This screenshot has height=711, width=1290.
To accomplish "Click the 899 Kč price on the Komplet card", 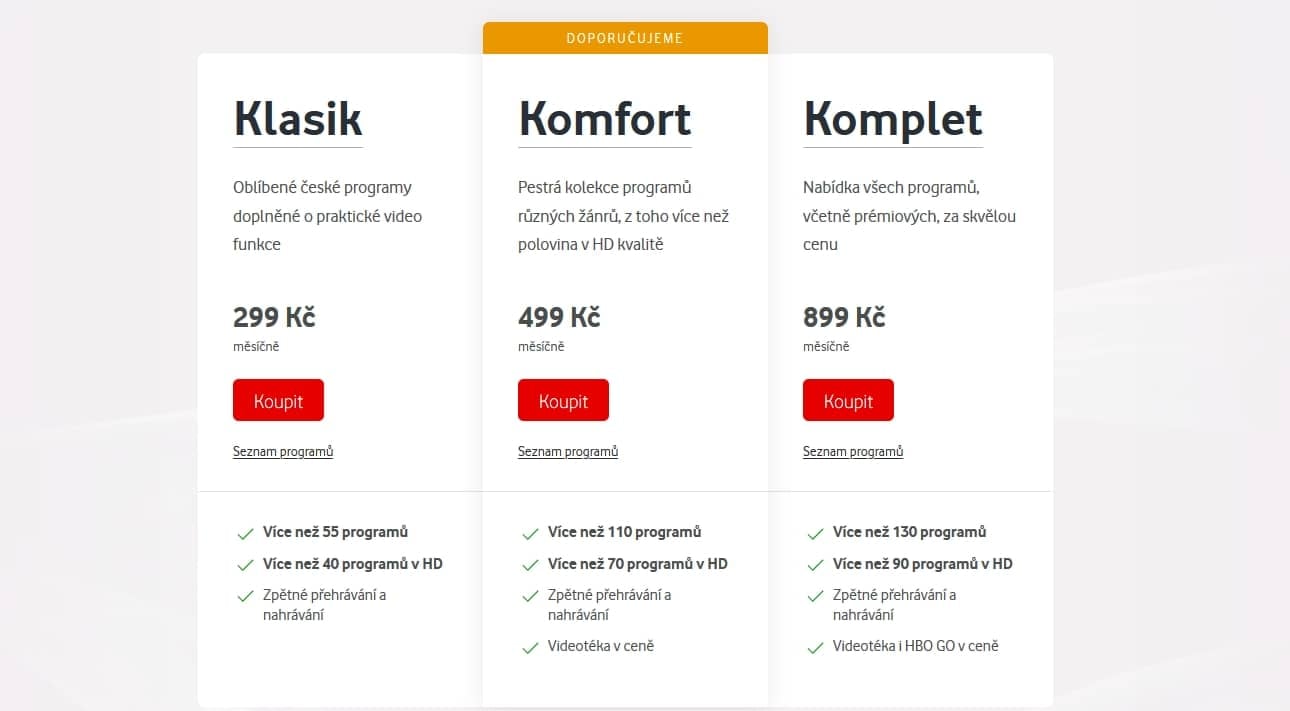I will coord(843,317).
